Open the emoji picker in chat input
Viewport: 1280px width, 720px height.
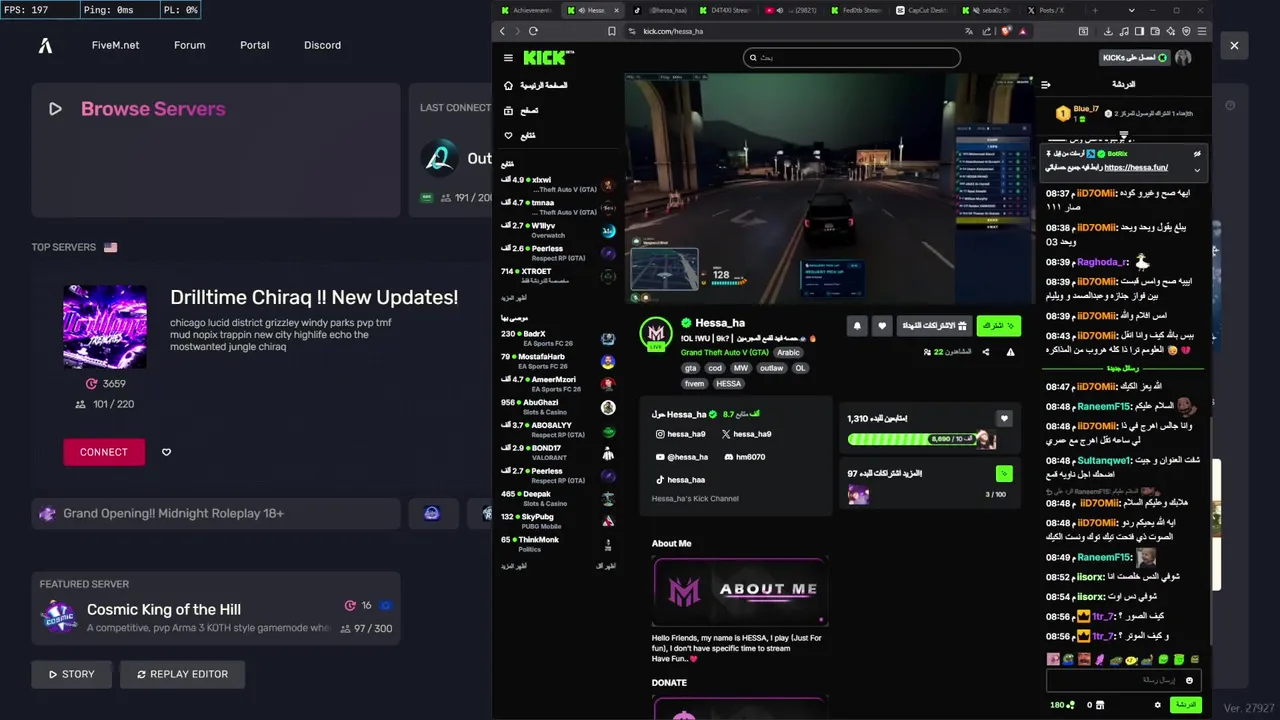point(1189,680)
